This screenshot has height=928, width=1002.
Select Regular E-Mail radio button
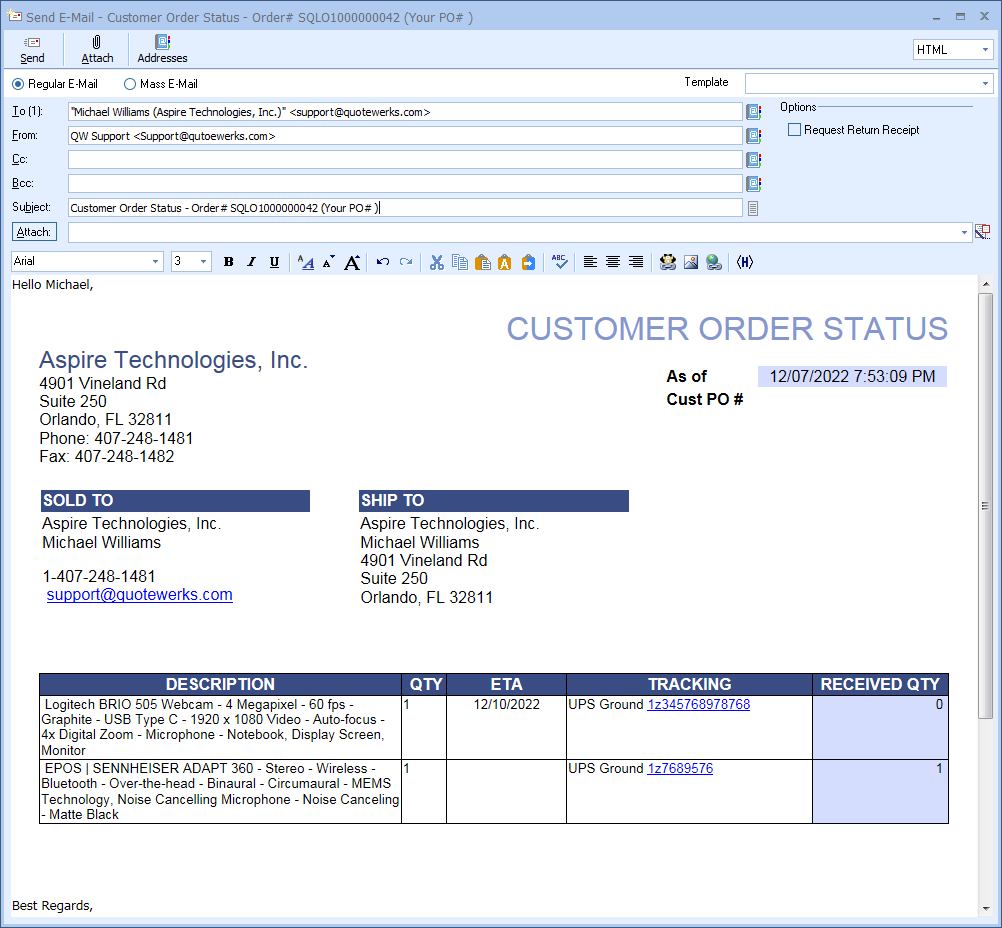tap(18, 84)
